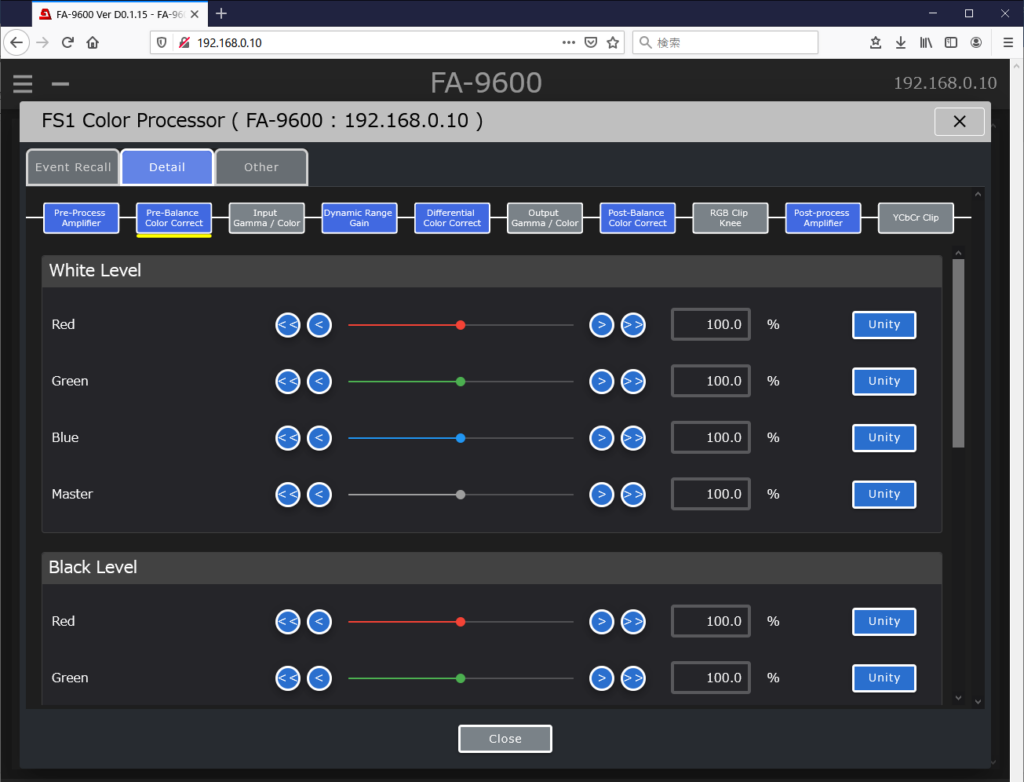
Task: Switch to the Event Recall tab
Action: (x=73, y=167)
